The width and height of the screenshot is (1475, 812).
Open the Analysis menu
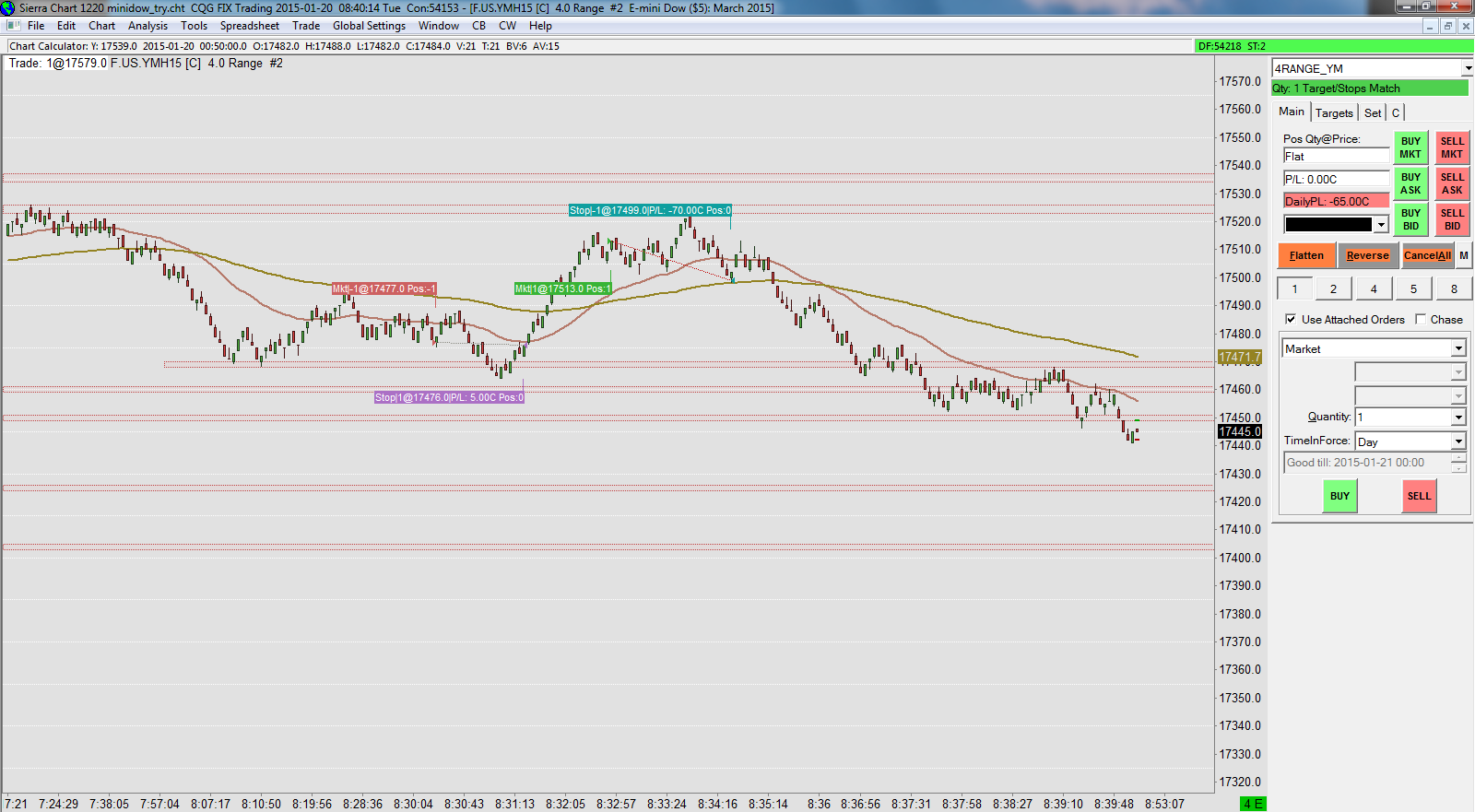pos(148,26)
